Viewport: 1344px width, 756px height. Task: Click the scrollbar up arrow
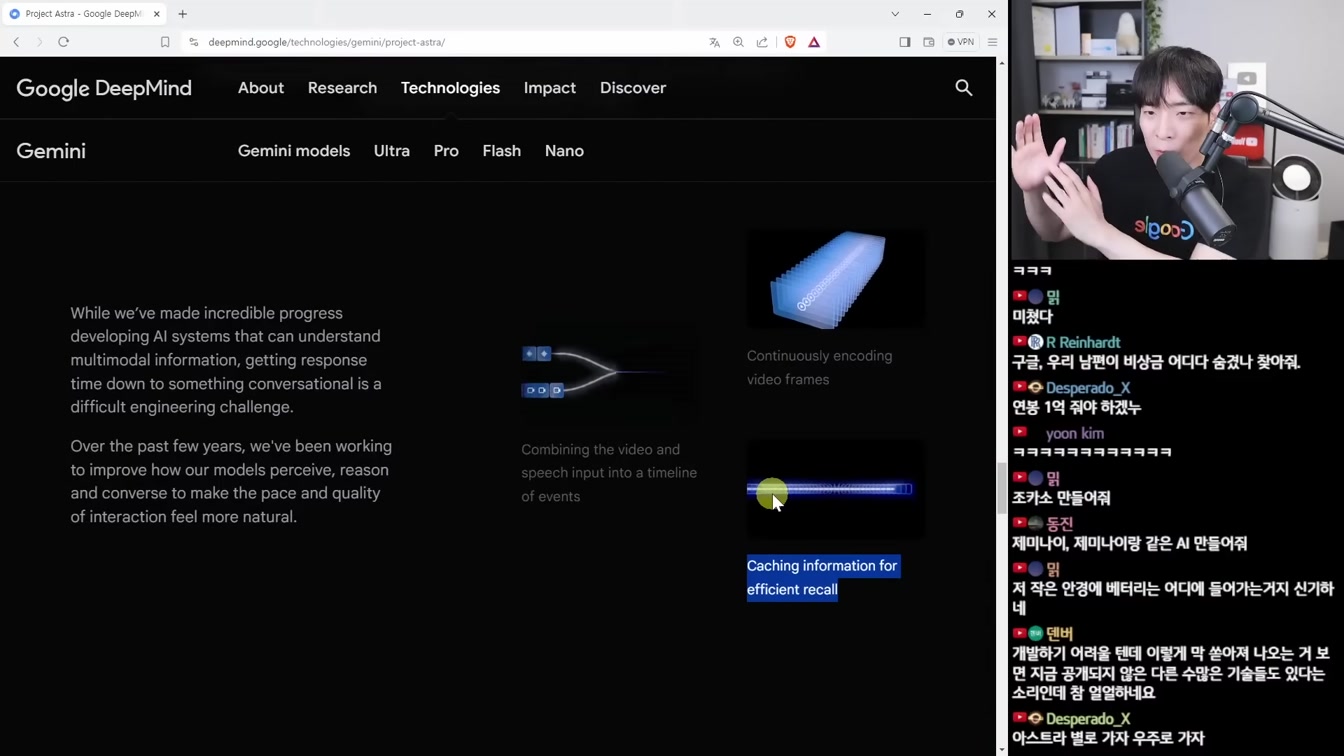tap(1001, 63)
